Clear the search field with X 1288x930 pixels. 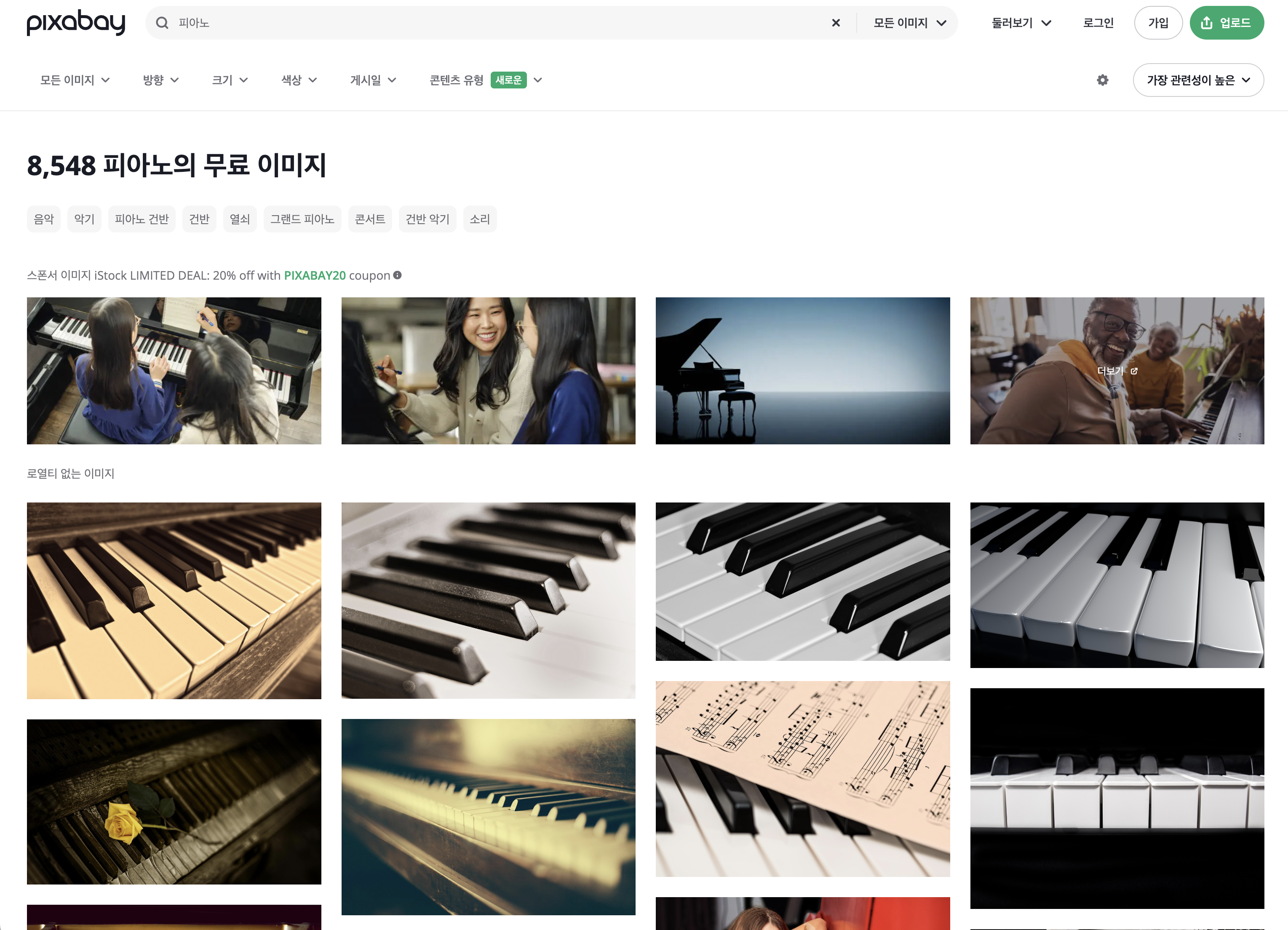(x=835, y=23)
